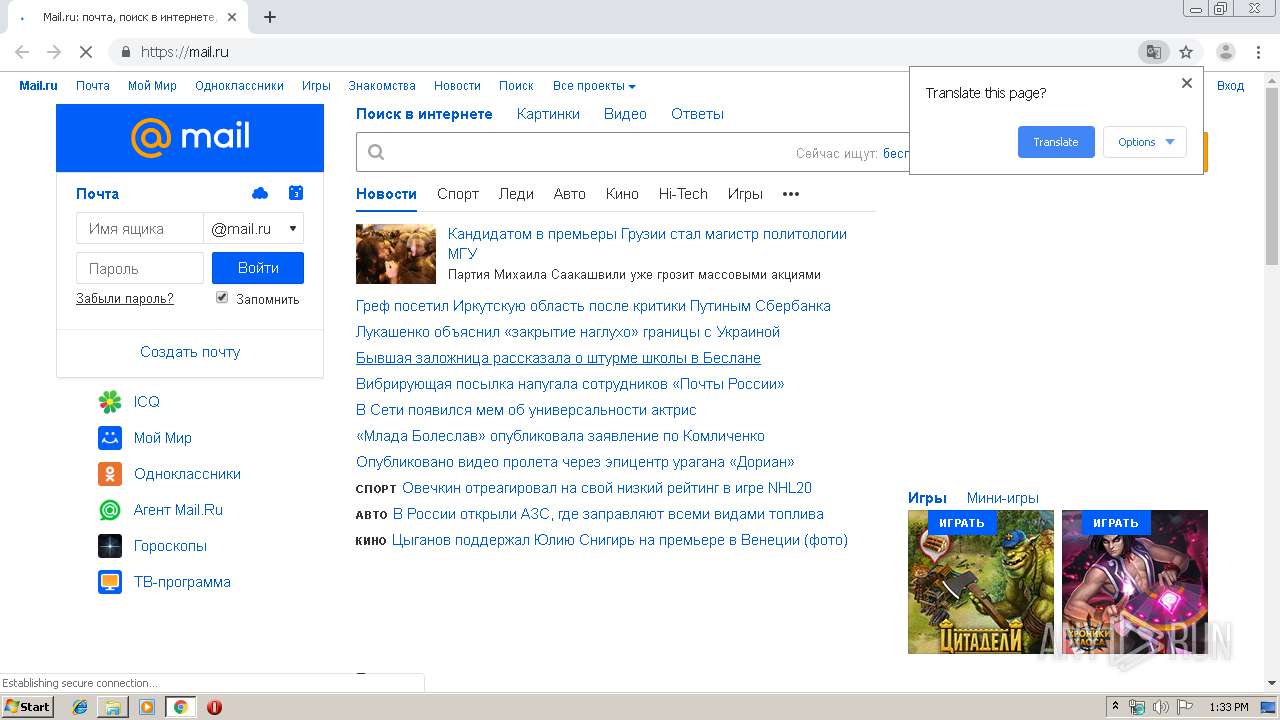Click the Вход link at top right
1280x720 pixels.
tap(1230, 86)
